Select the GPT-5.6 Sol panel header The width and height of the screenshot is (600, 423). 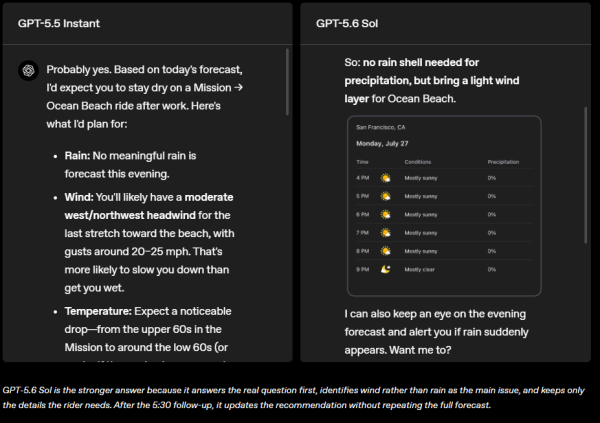[x=445, y=23]
